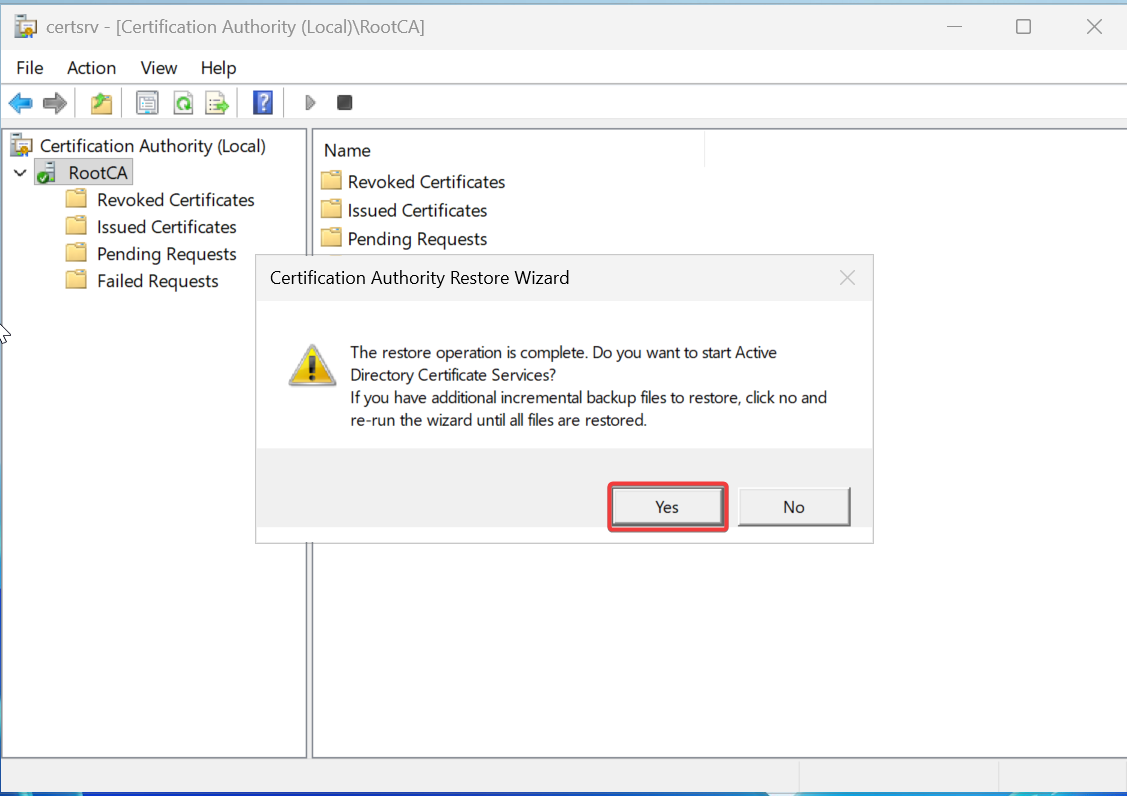
Task: Open Help via the question mark icon
Action: (x=263, y=103)
